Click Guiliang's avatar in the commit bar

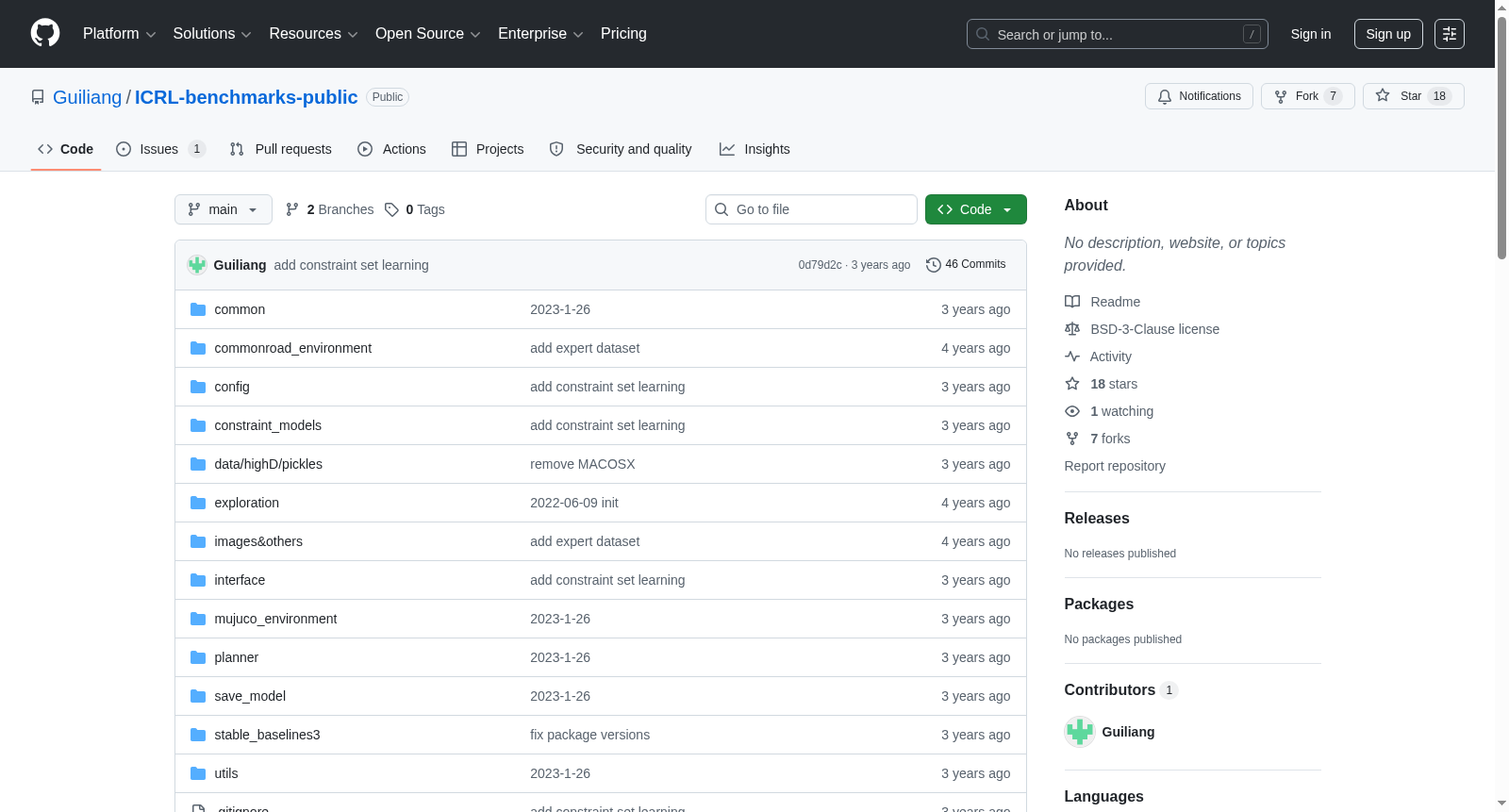click(197, 265)
